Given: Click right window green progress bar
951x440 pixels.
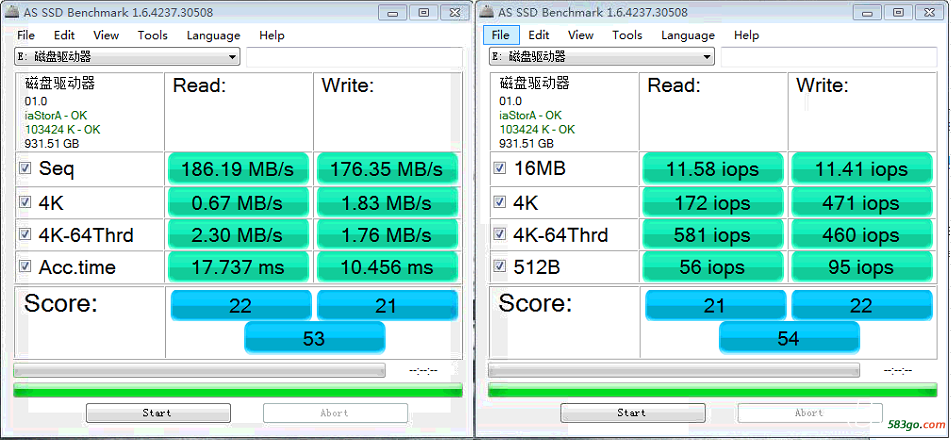Looking at the screenshot, I should click(x=713, y=390).
